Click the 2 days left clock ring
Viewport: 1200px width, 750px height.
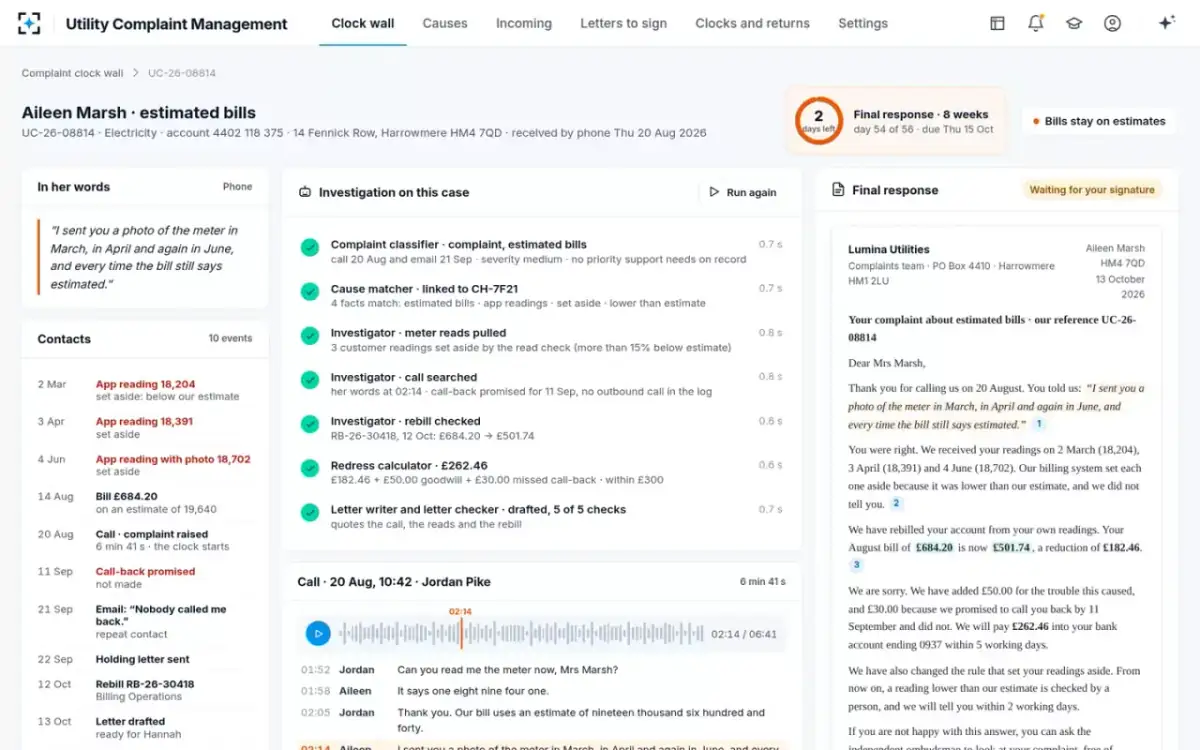pos(818,121)
